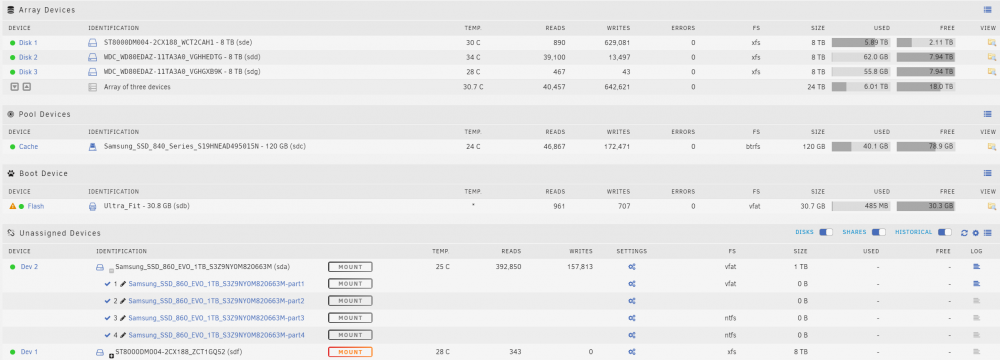1000x360 pixels.
Task: Click the down arrow beside Array of three devices
Action: (x=15, y=87)
